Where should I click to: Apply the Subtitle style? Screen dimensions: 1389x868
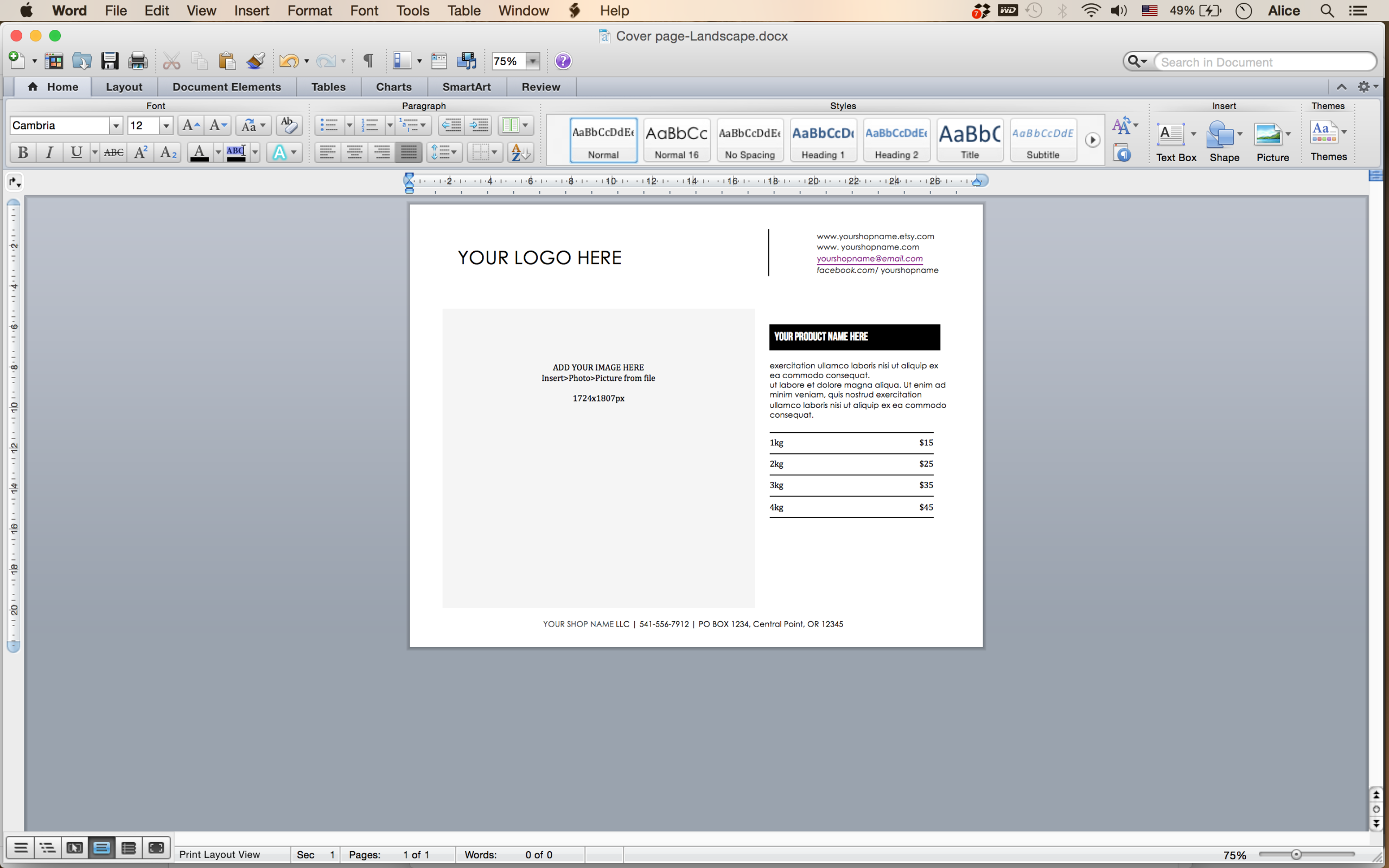(1043, 140)
